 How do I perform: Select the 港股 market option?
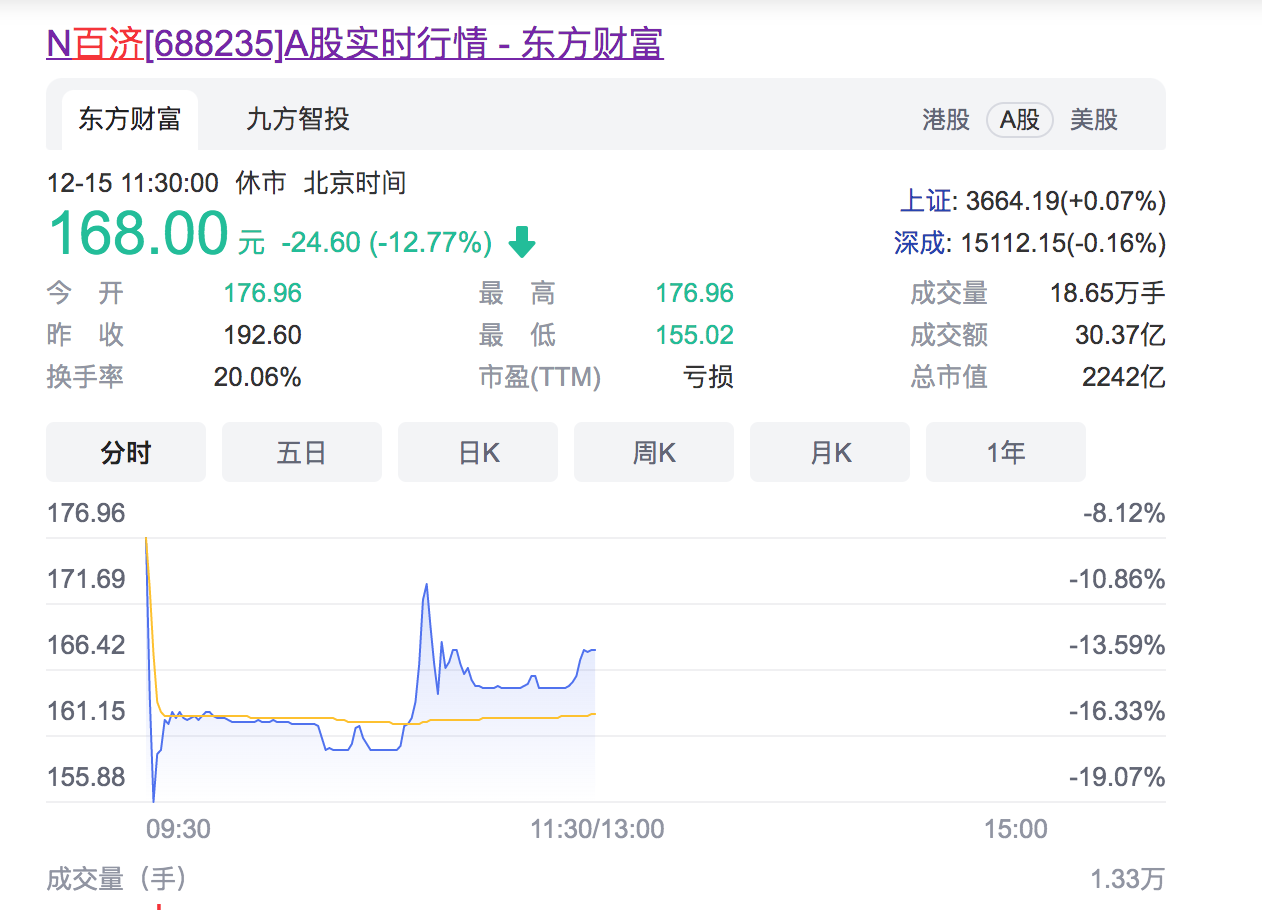(946, 120)
